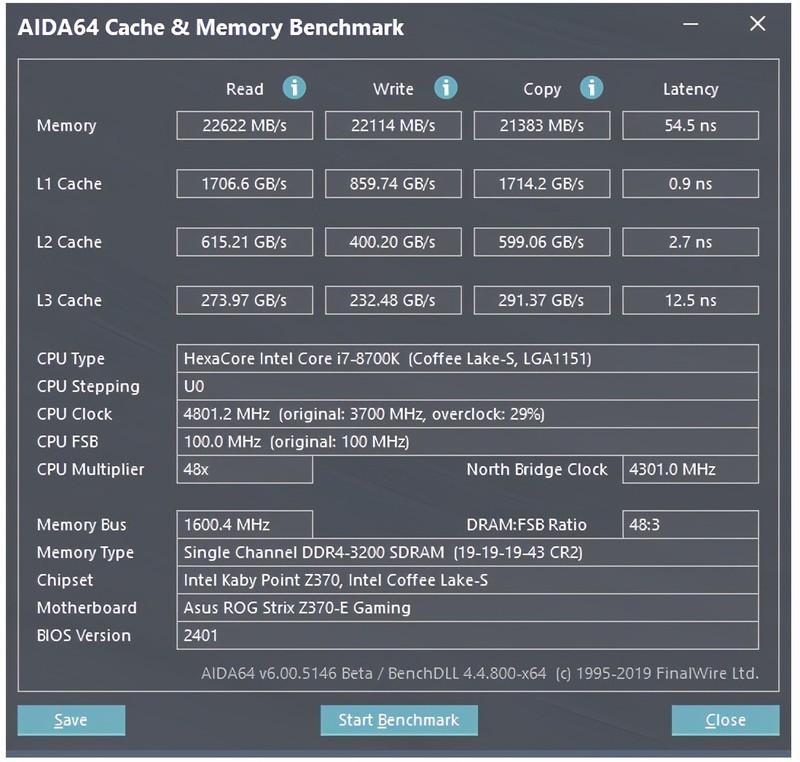800x762 pixels.
Task: Click the Memory latency result showing 54.5 ns
Action: pos(691,125)
